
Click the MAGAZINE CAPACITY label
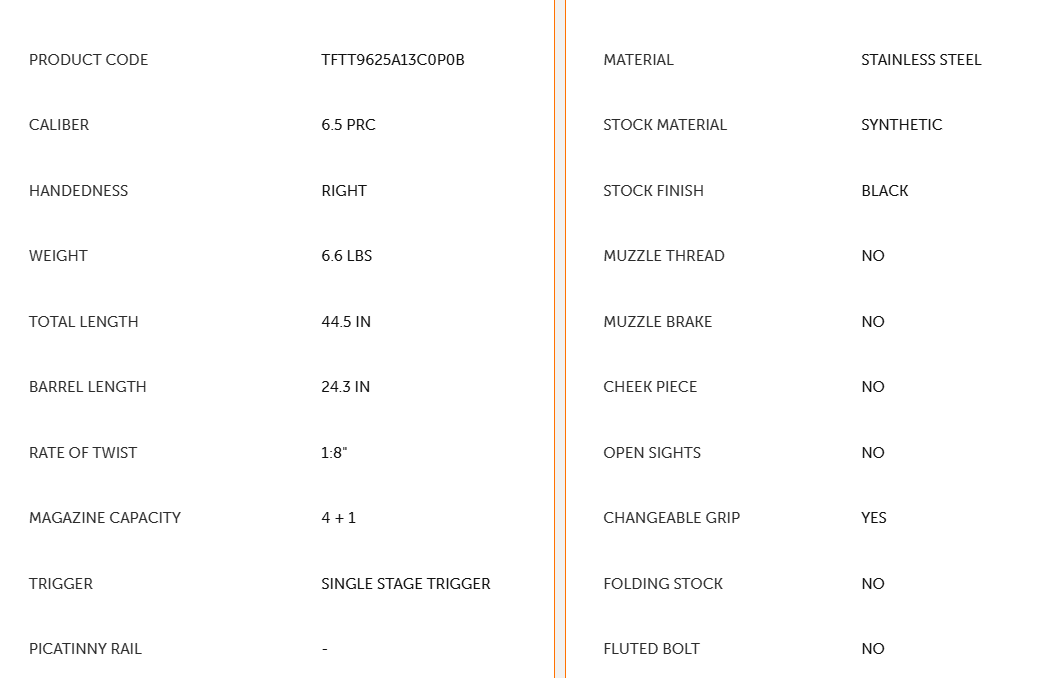coord(105,518)
